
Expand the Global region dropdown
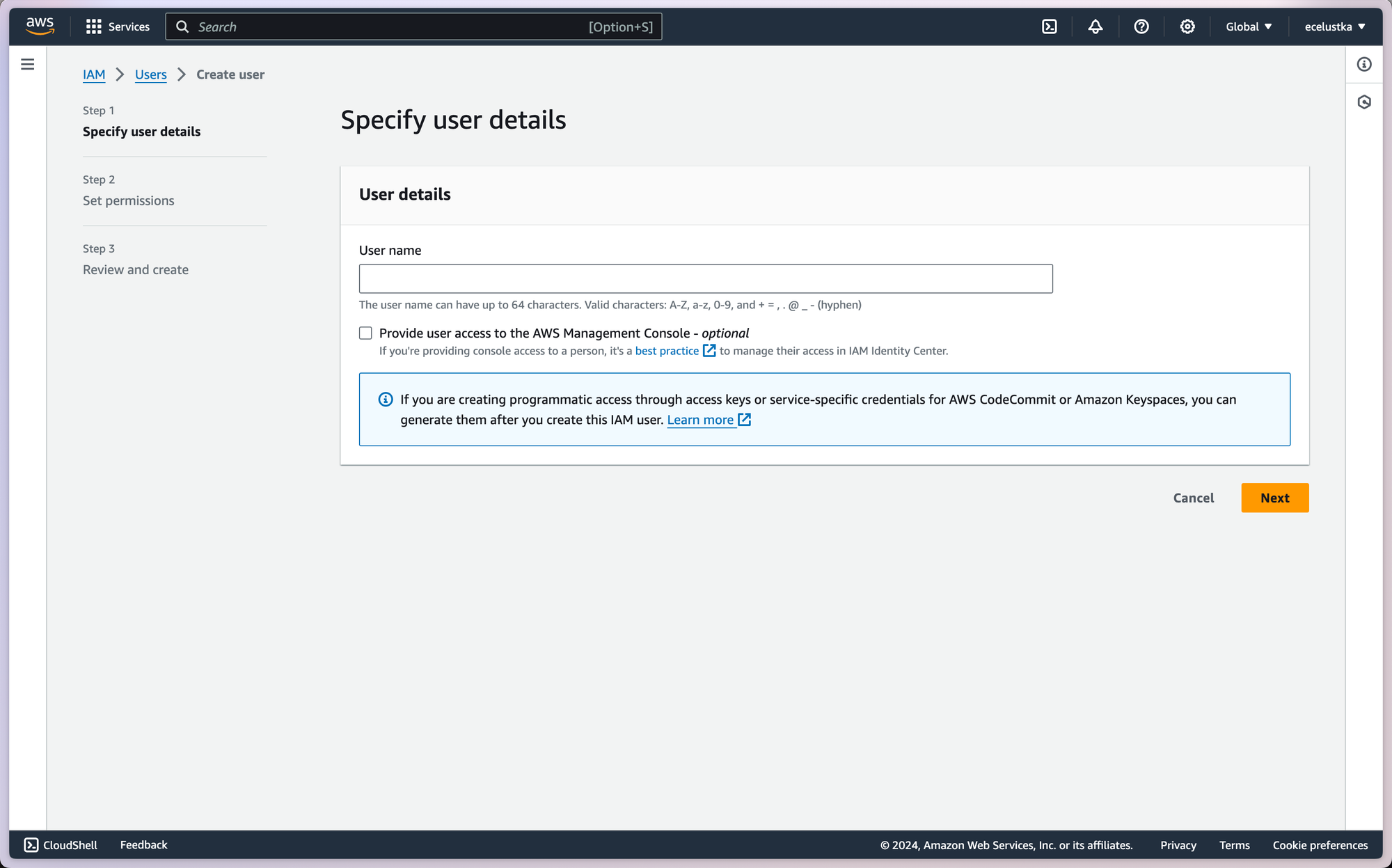1248,26
